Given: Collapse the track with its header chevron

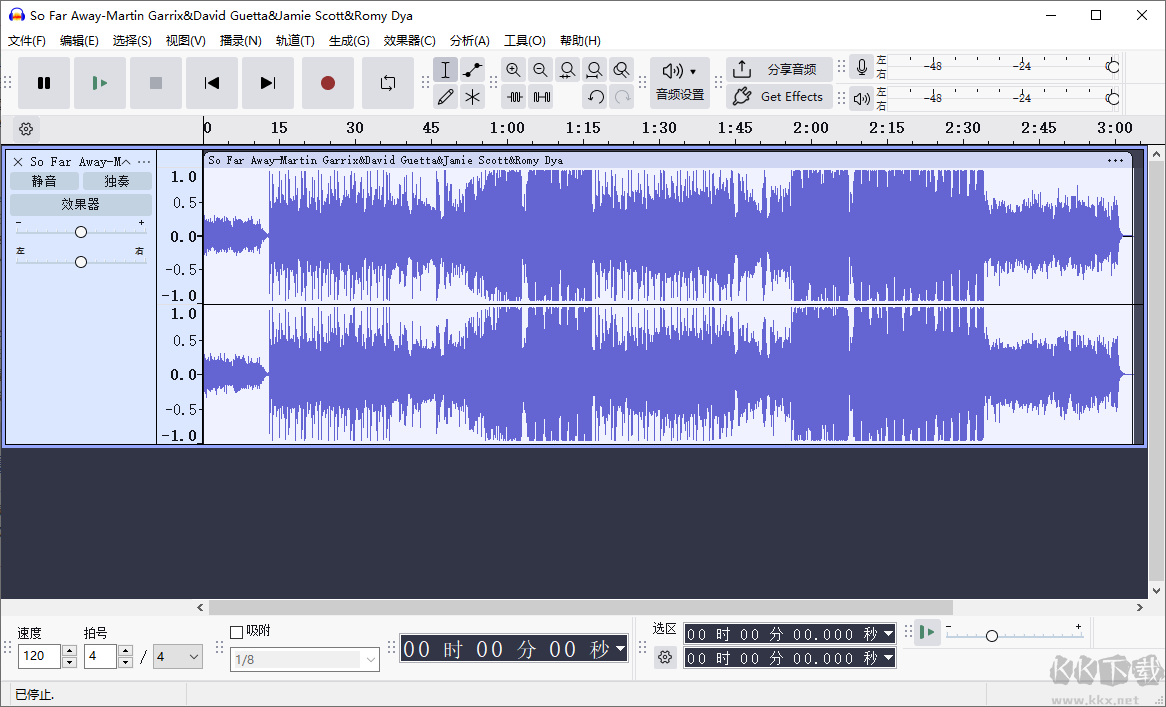Looking at the screenshot, I should pos(124,160).
